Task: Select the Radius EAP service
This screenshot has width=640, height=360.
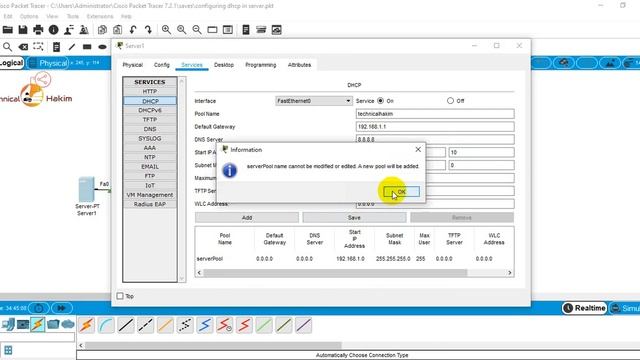Action: click(x=150, y=204)
